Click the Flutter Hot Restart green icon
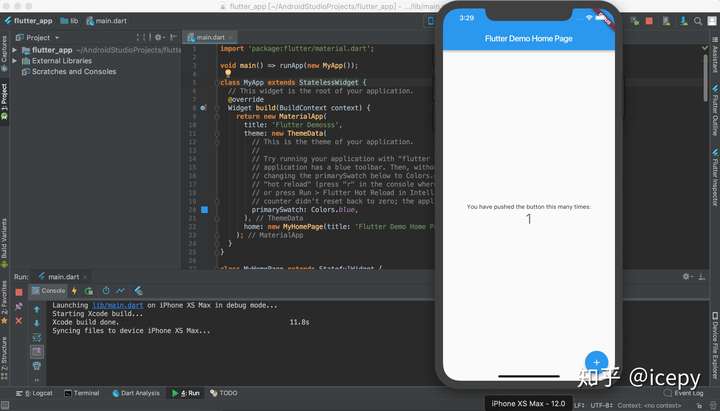 click(x=89, y=291)
